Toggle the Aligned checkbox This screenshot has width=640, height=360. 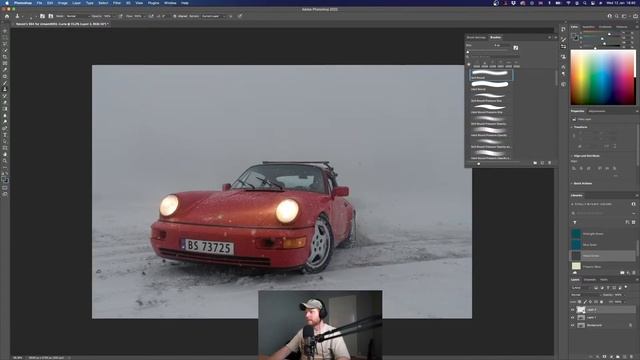(x=175, y=16)
